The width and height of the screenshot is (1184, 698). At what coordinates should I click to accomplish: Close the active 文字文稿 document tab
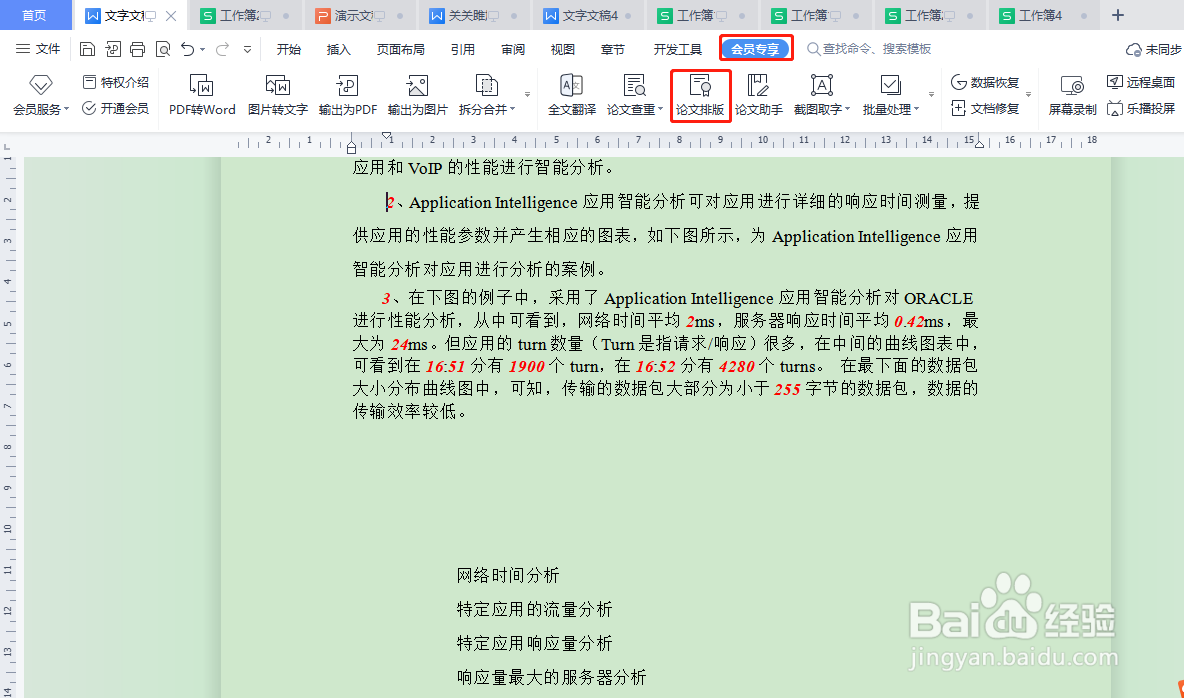171,15
